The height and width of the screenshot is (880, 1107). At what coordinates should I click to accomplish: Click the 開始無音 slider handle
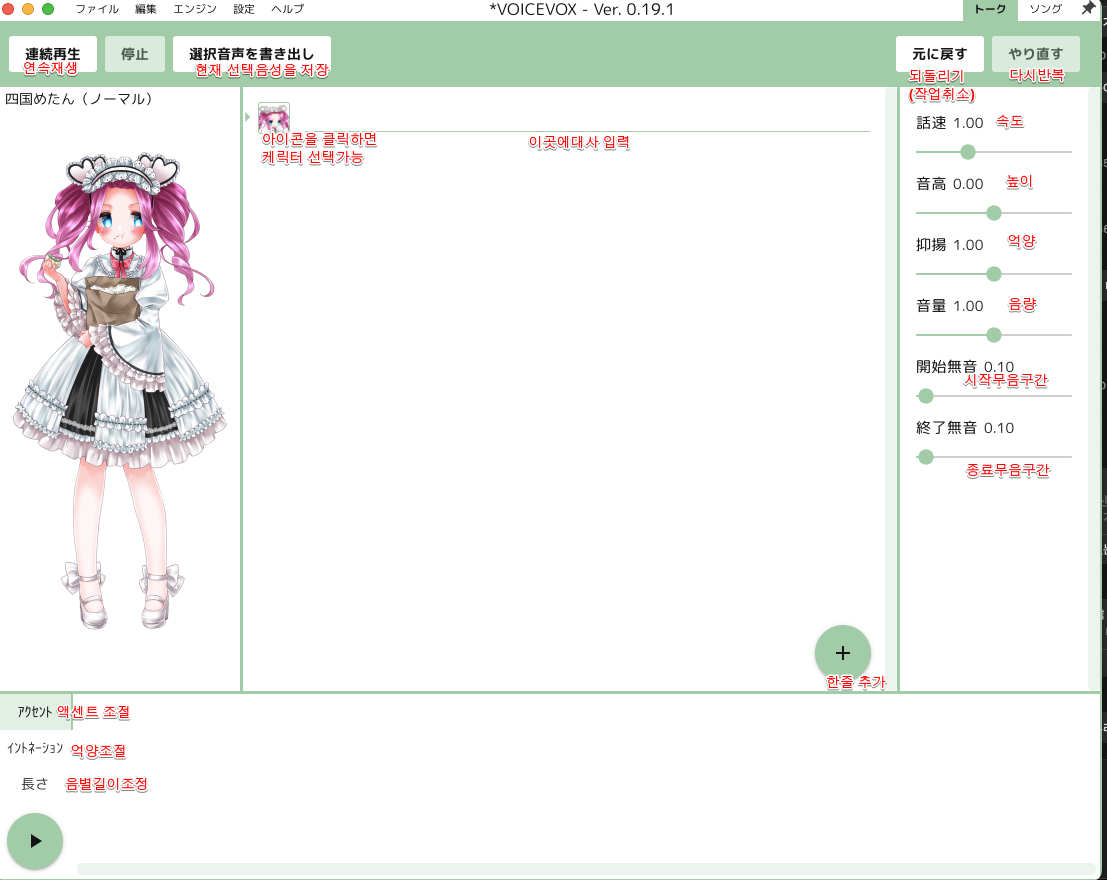click(926, 396)
